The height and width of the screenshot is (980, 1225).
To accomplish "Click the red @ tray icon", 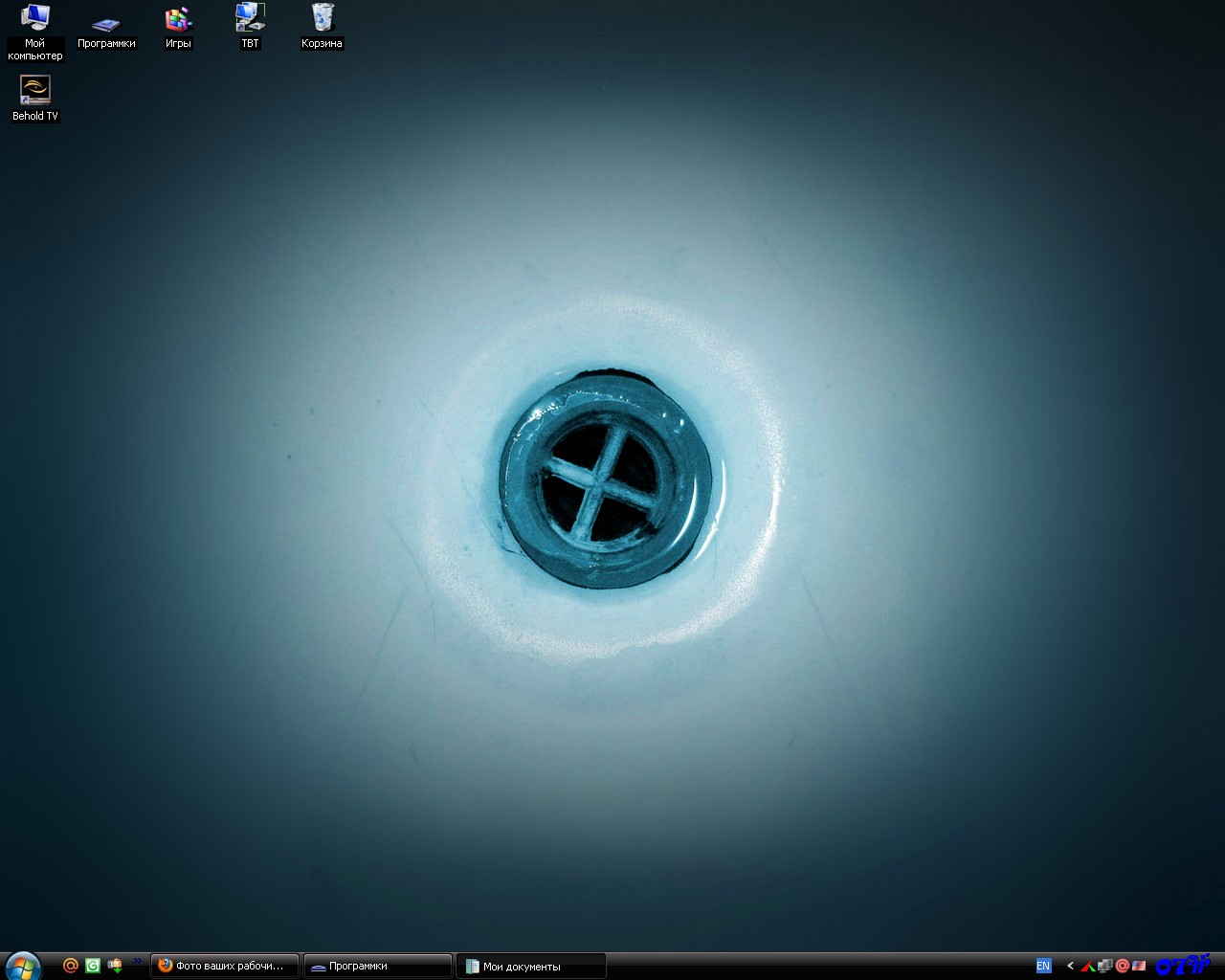I will point(1122,966).
